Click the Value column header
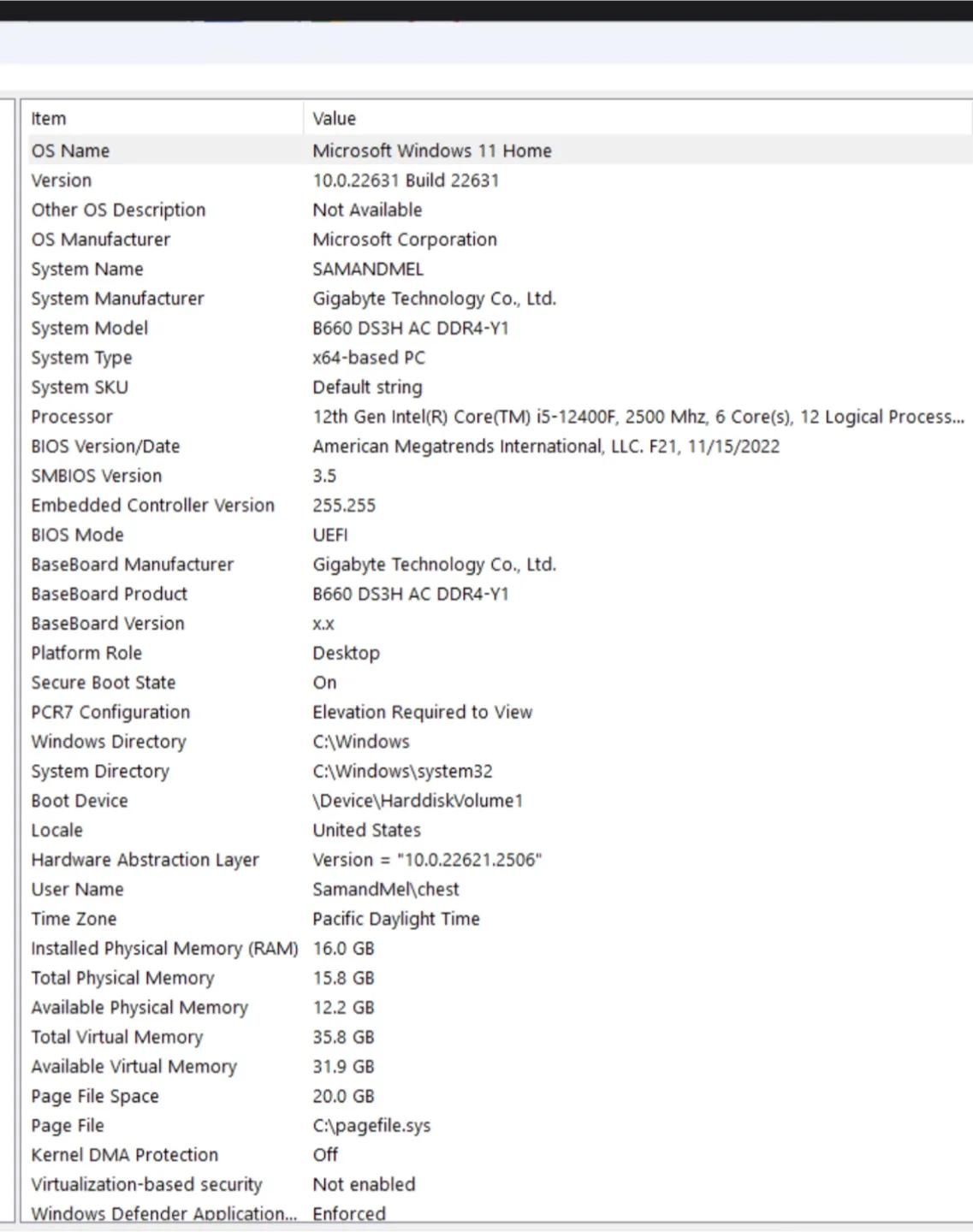This screenshot has height=1232, width=973. [334, 119]
